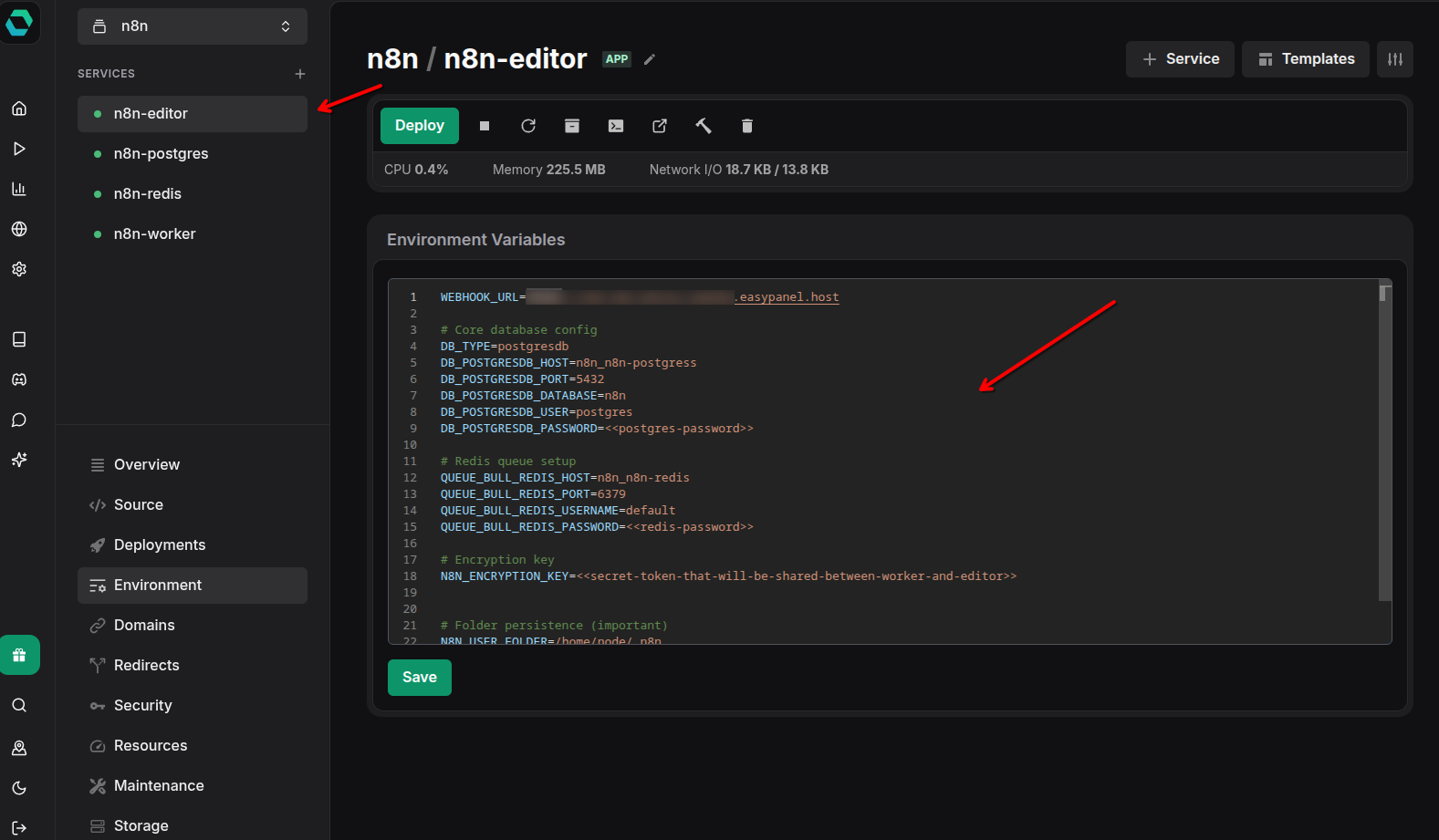Open the Deployments menu item
1439x840 pixels.
(193, 545)
